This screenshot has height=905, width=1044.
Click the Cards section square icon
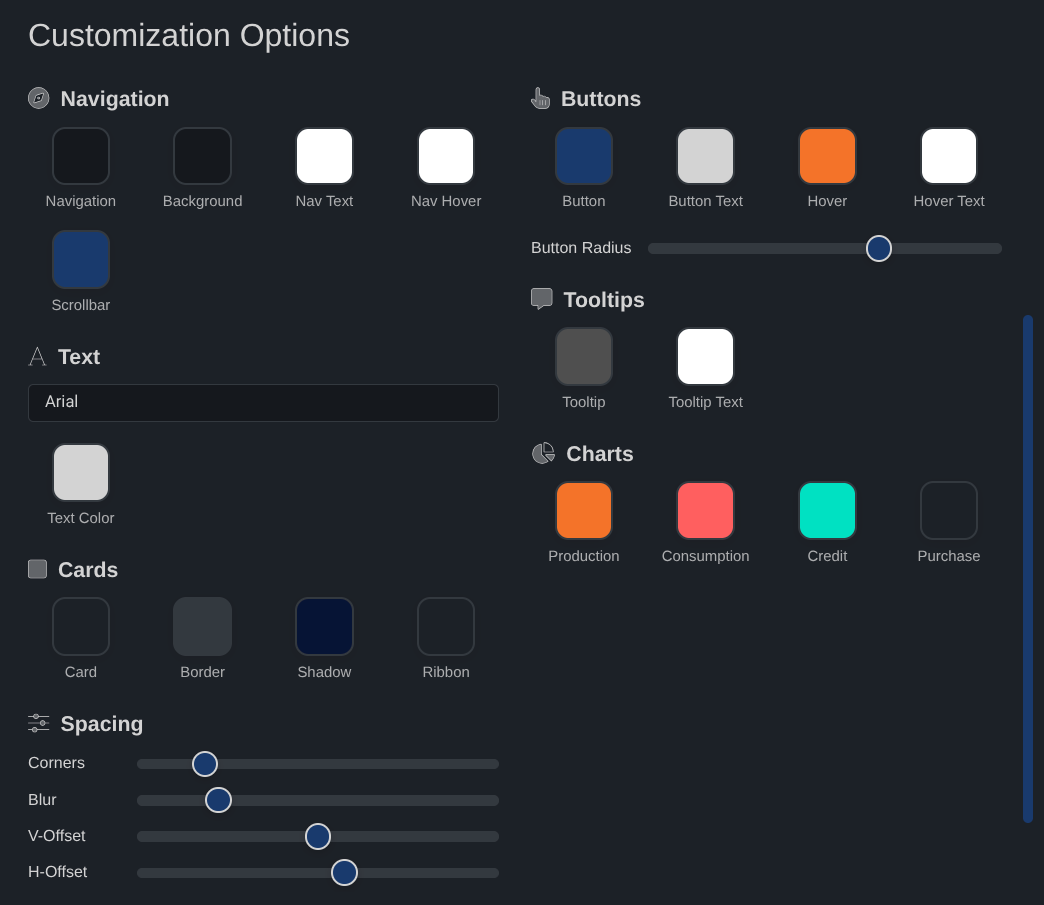[x=37, y=569]
